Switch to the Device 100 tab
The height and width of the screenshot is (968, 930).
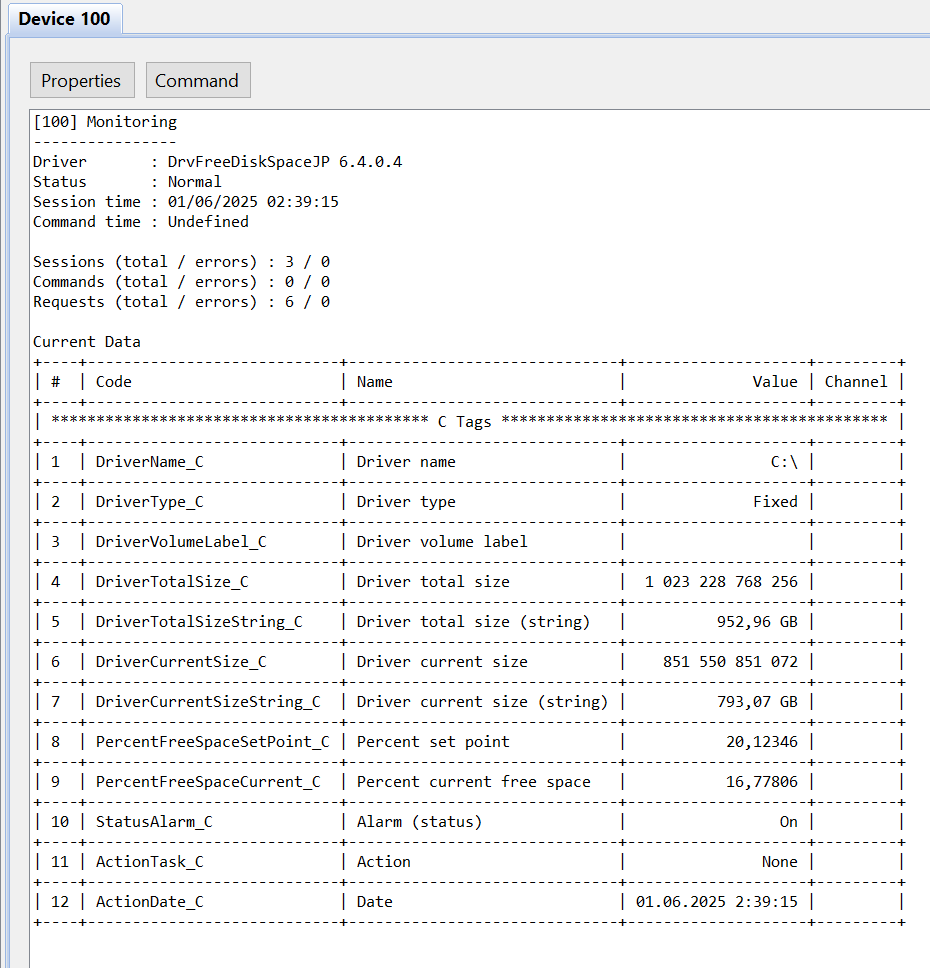coord(65,19)
